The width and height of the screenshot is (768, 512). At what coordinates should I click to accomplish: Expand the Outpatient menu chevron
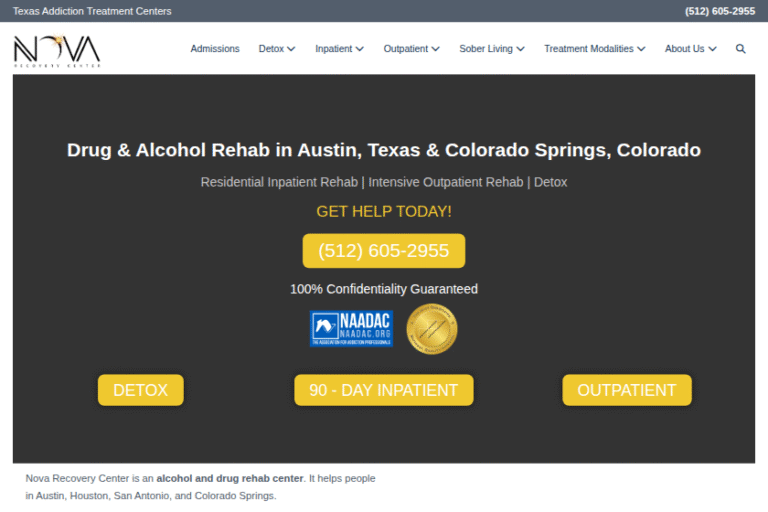point(435,49)
